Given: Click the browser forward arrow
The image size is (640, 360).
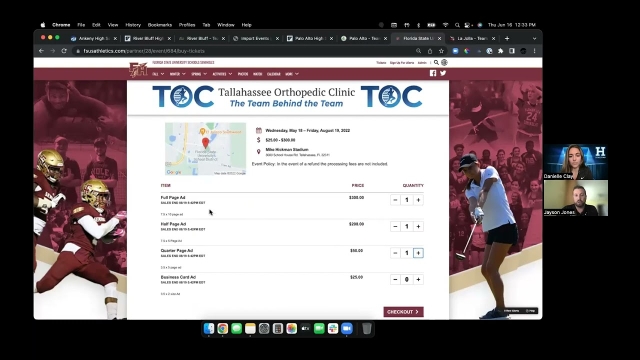Looking at the screenshot, I should pos(53,51).
